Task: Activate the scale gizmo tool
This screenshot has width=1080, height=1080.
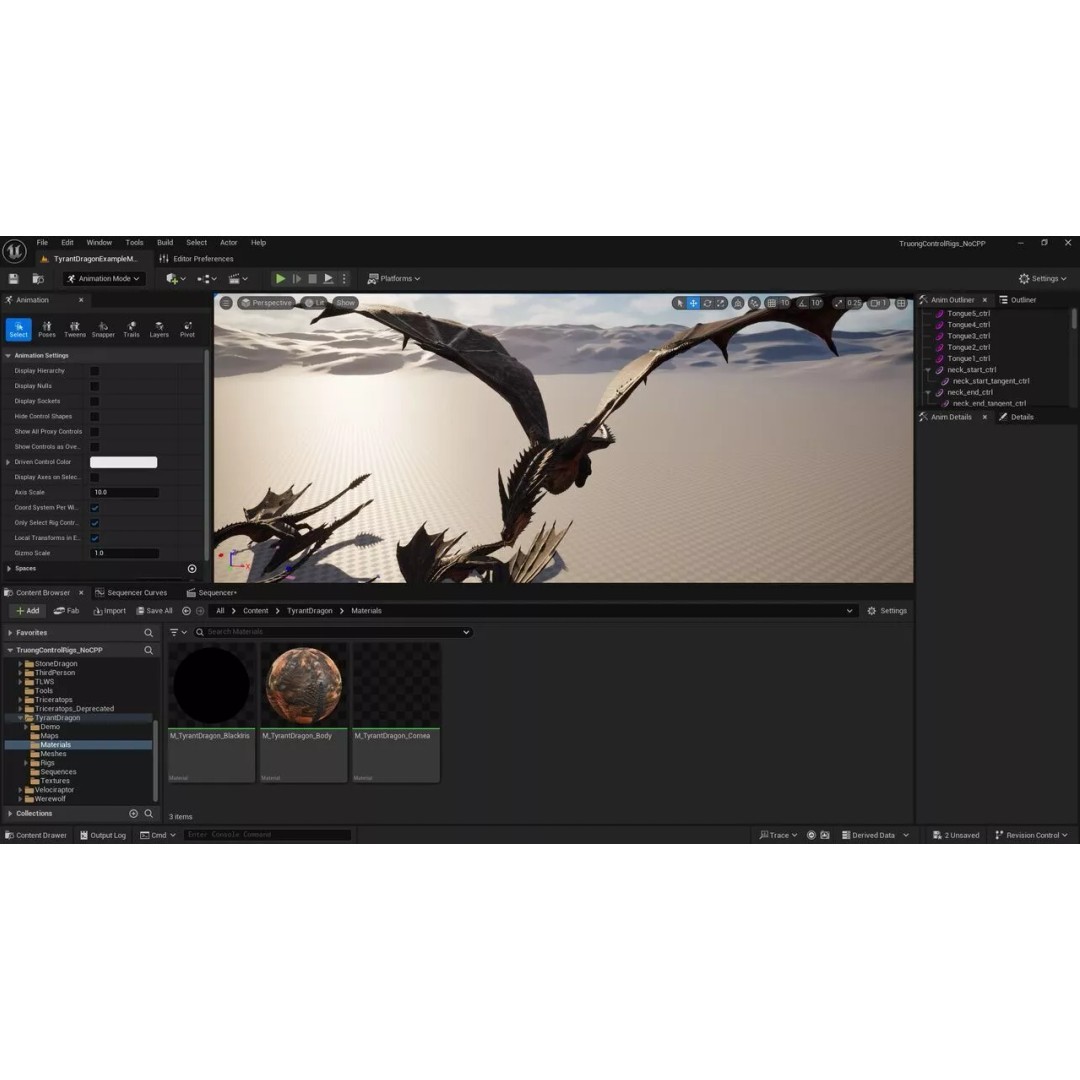Action: coord(721,303)
